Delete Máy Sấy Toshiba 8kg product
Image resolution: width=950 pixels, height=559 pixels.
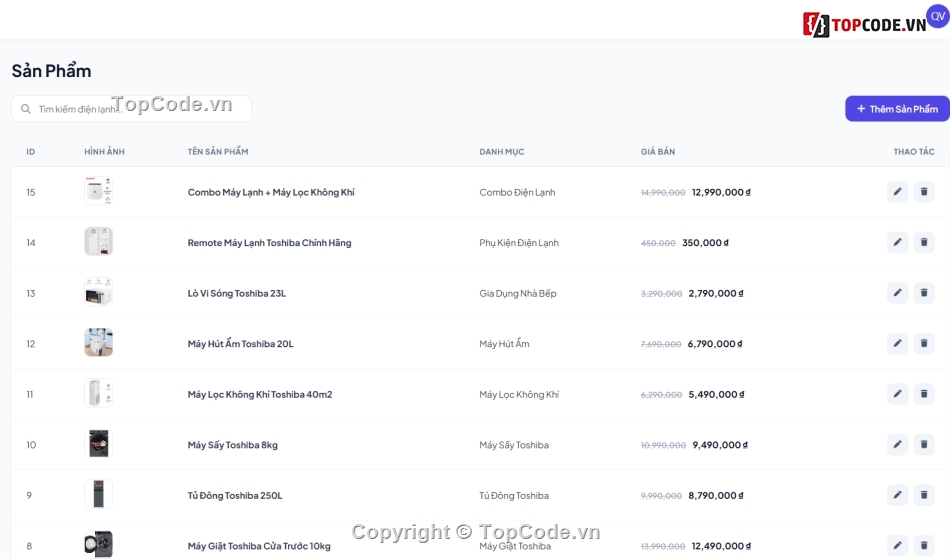924,445
